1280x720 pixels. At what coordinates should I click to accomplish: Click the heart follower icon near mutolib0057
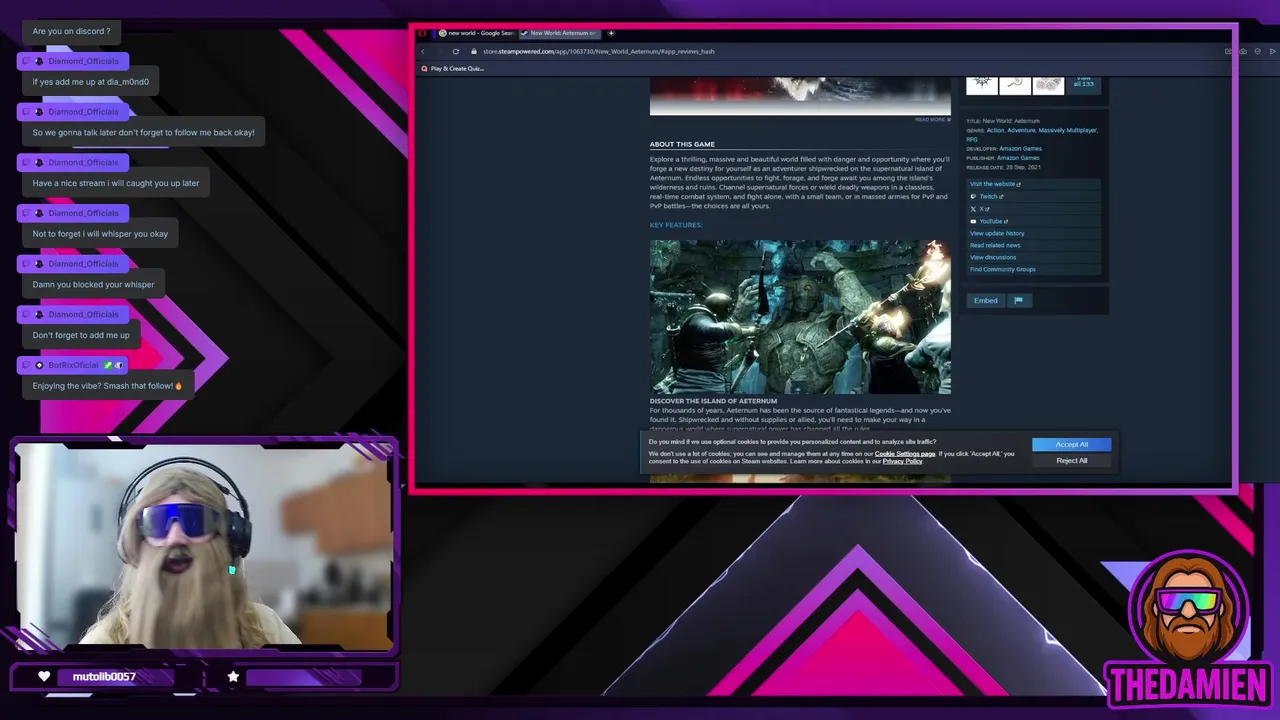point(44,677)
